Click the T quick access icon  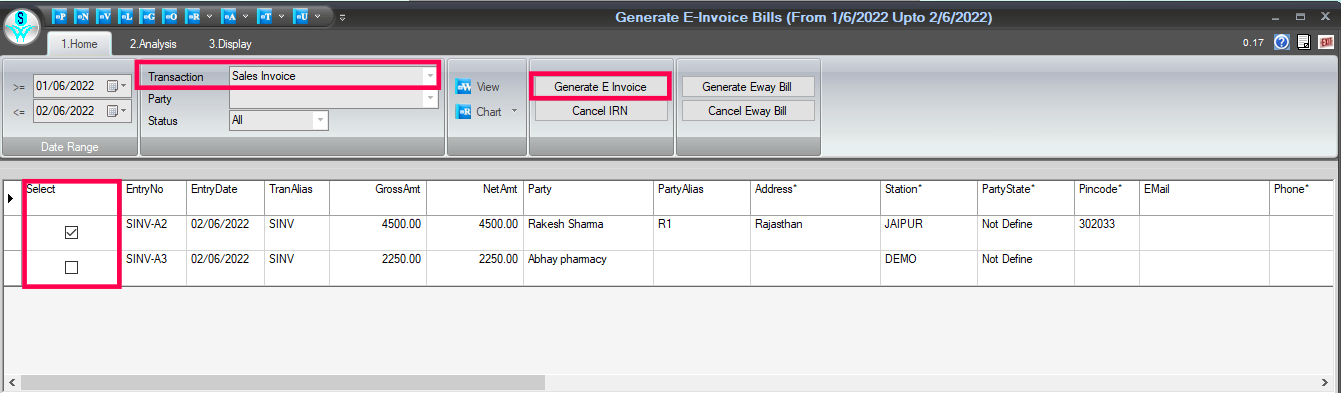coord(264,16)
